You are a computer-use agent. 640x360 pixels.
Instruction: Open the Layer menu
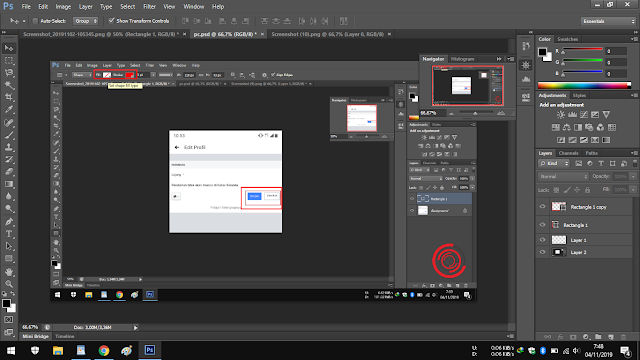tap(85, 7)
